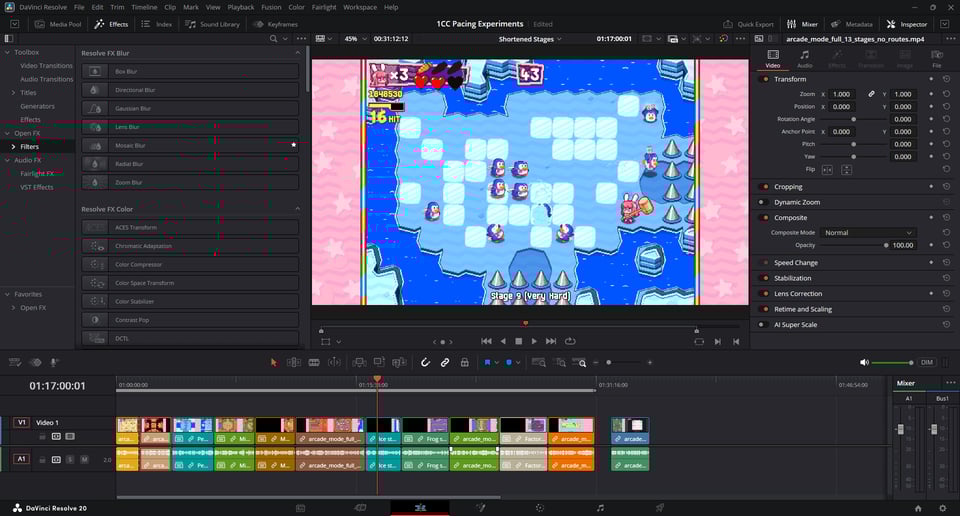The height and width of the screenshot is (516, 960).
Task: Add keyframe to Opacity parameter
Action: pos(931,245)
